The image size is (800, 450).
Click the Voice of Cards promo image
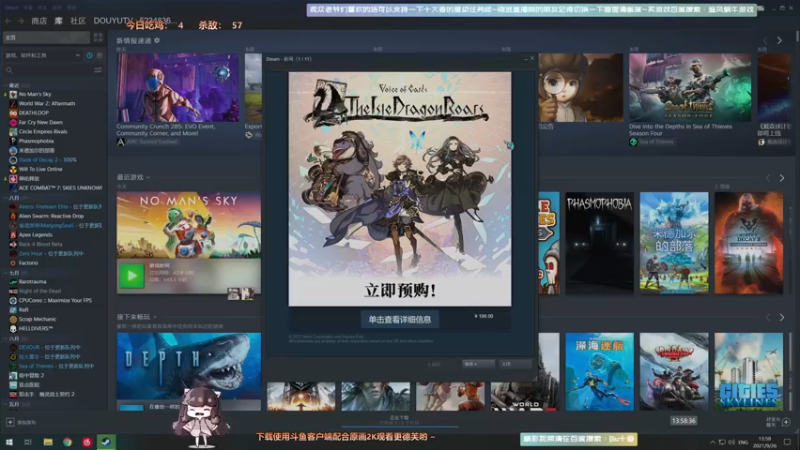coord(400,189)
